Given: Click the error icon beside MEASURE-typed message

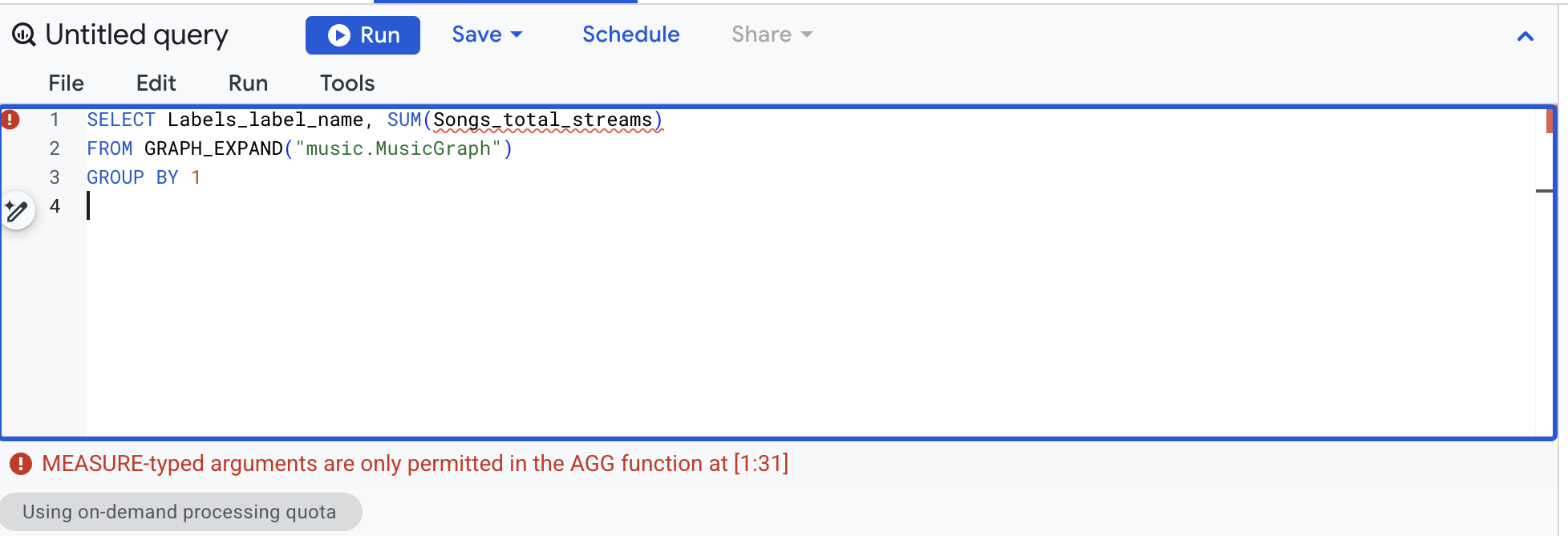Looking at the screenshot, I should (x=21, y=464).
